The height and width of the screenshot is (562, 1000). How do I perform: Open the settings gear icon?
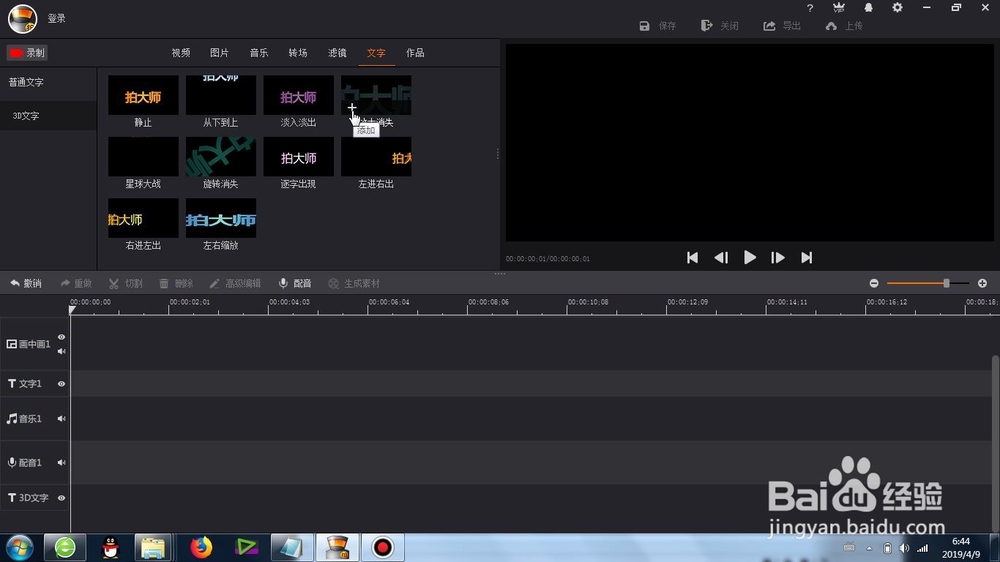897,8
